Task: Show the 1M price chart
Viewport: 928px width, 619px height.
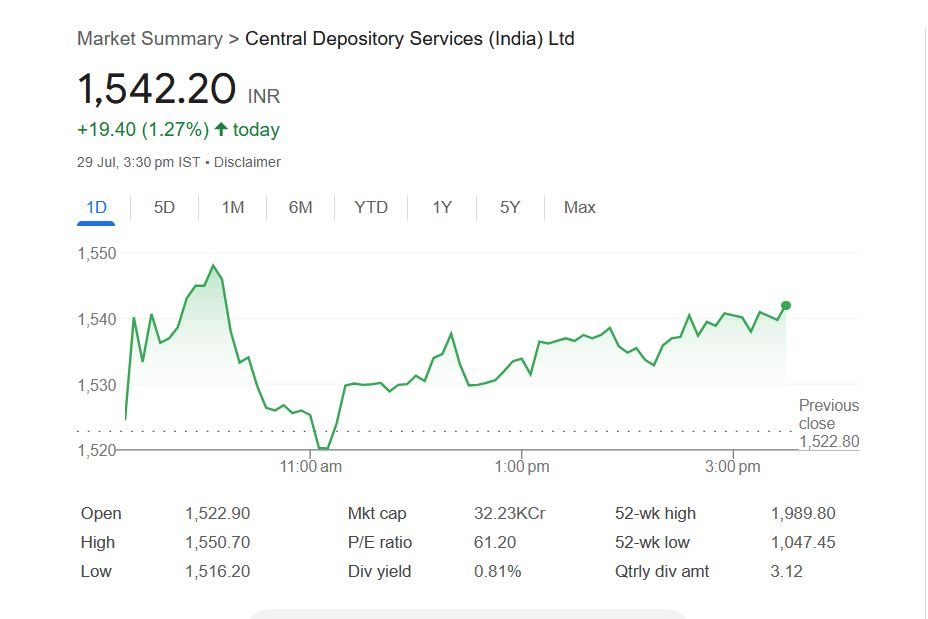Action: 232,208
